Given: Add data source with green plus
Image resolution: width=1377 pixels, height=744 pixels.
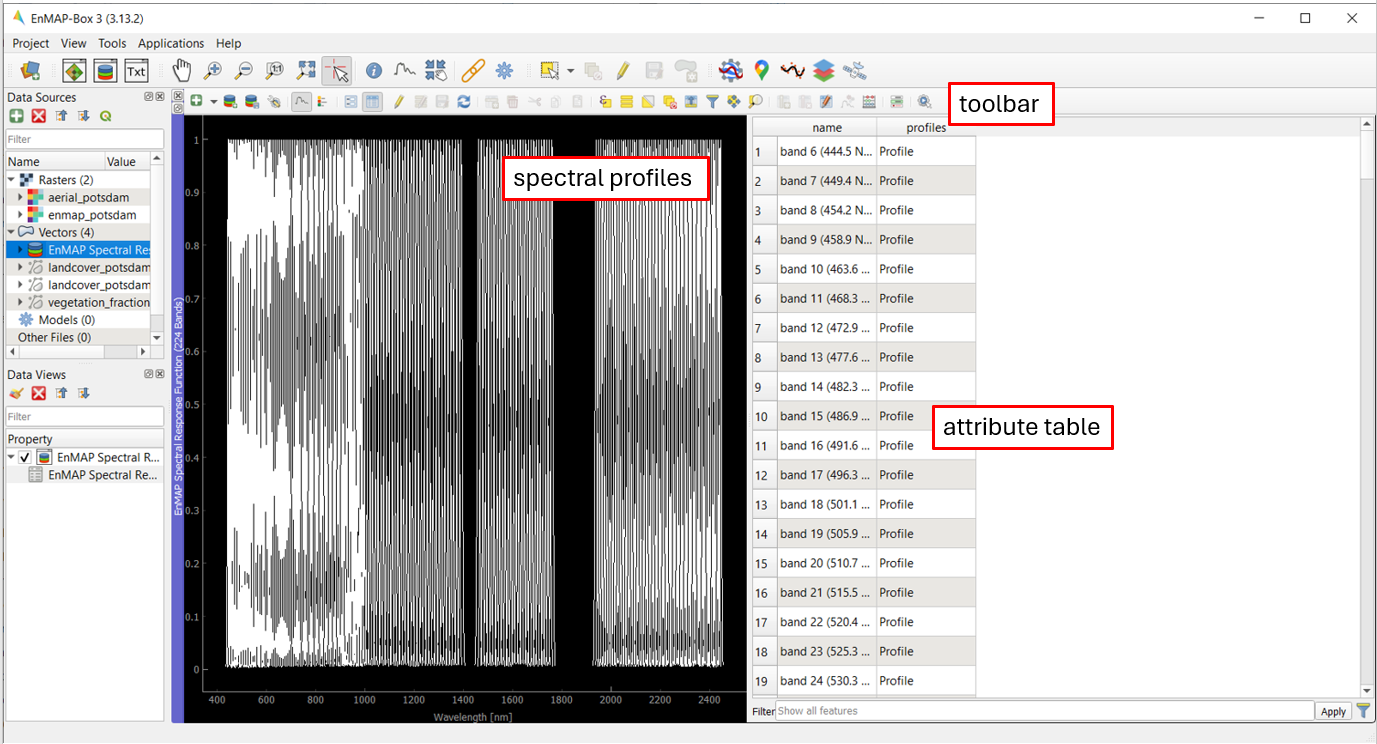Looking at the screenshot, I should pos(16,116).
